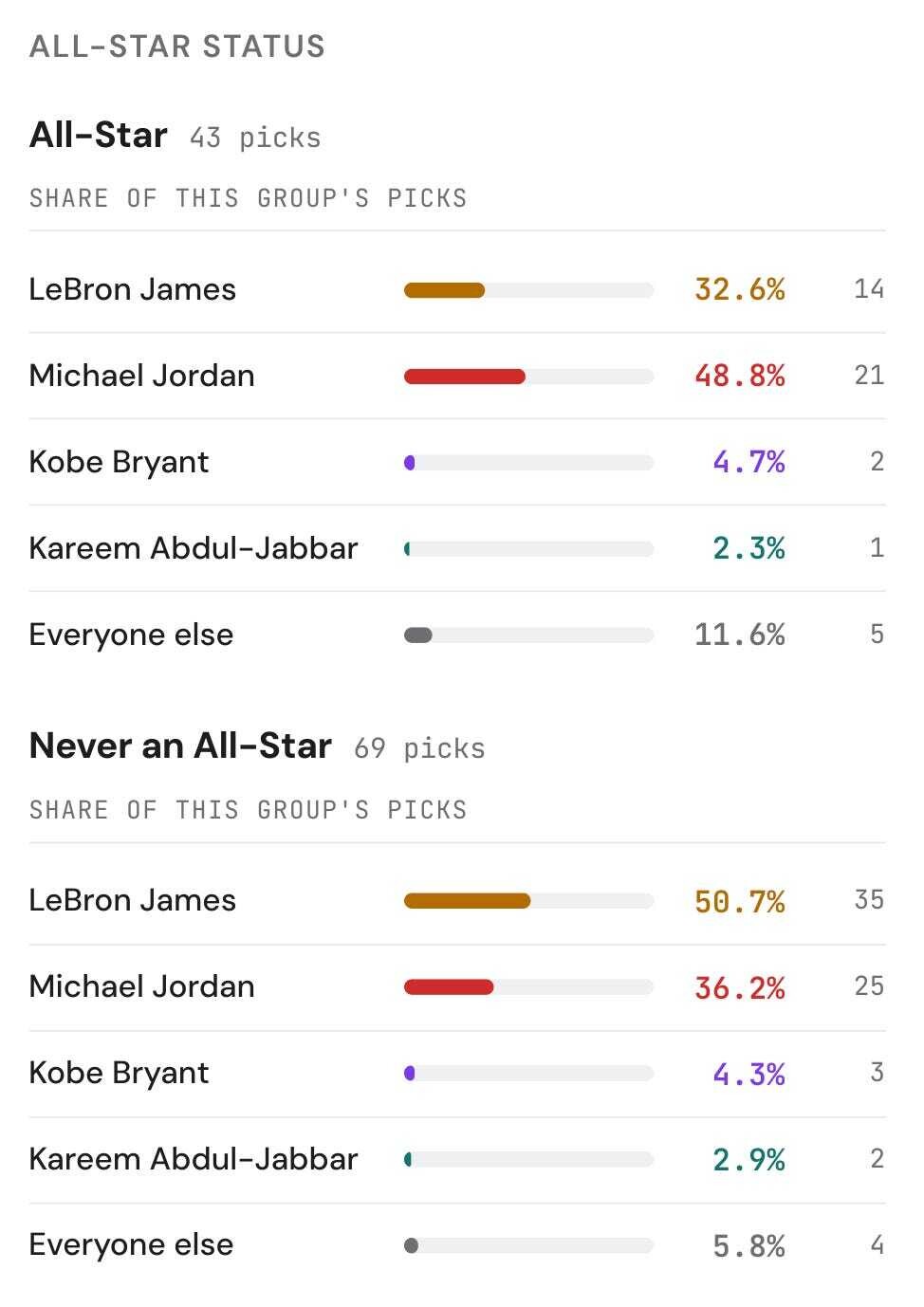Viewport: 924px width, 1307px height.
Task: Select the 48.8% Michael Jordan percentage
Action: click(x=740, y=376)
